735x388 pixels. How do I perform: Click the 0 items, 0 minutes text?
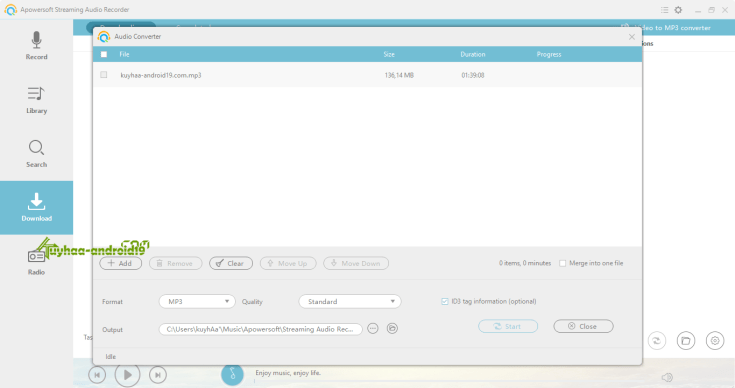(525, 263)
